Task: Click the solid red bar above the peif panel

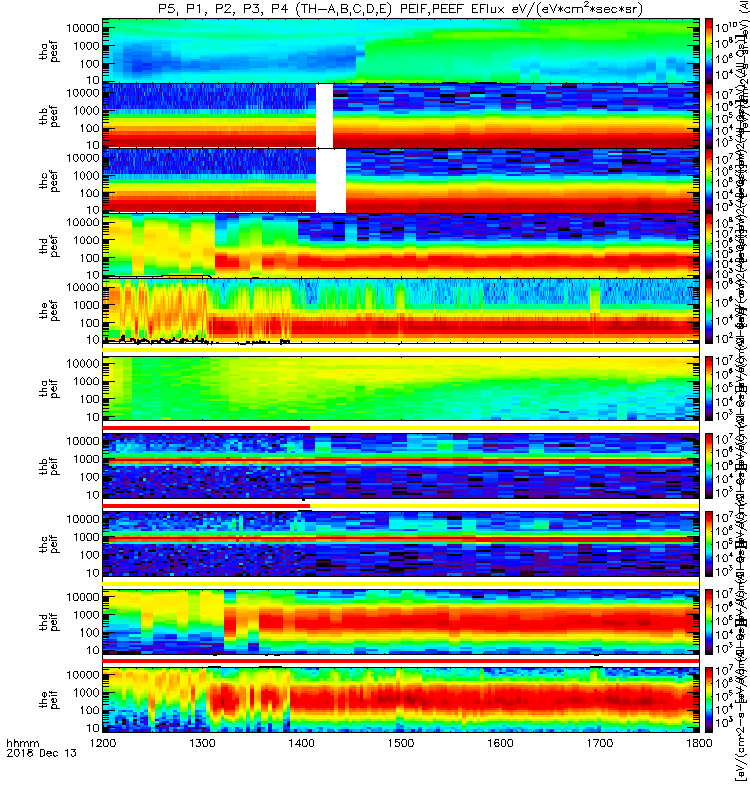Action: [x=401, y=661]
